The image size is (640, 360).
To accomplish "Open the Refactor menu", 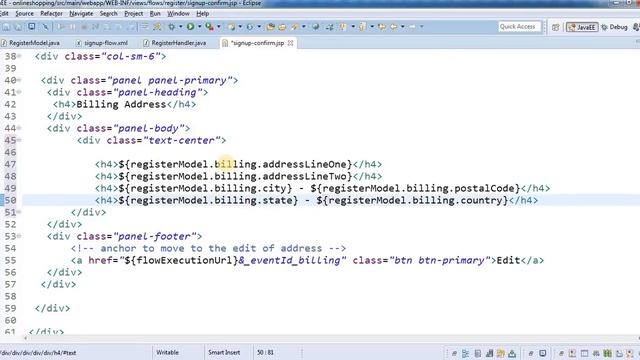I will tap(51, 13).
